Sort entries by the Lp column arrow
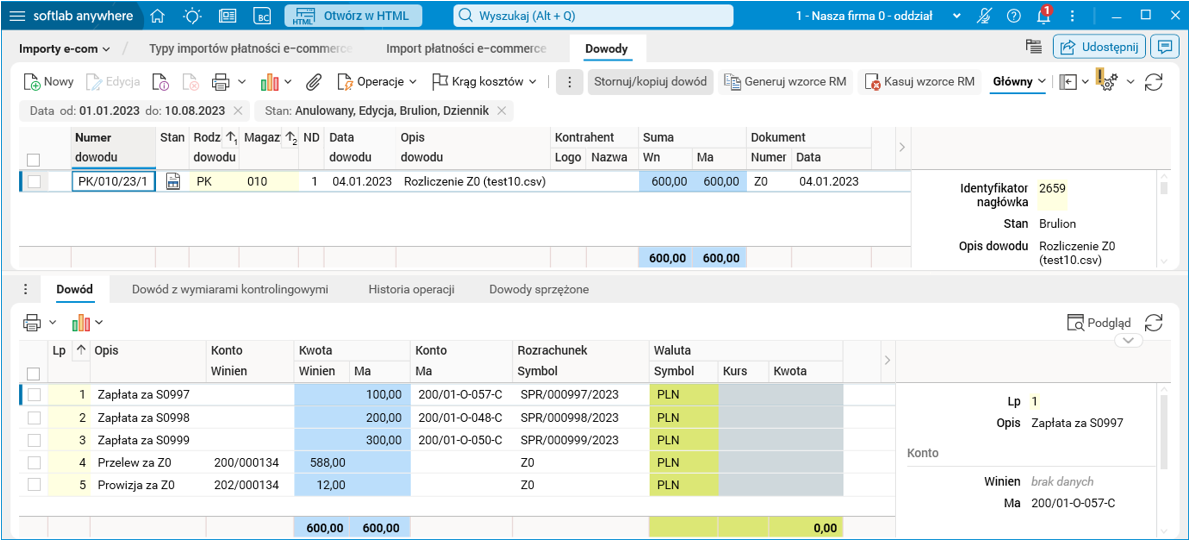The width and height of the screenshot is (1189, 540). [x=81, y=350]
